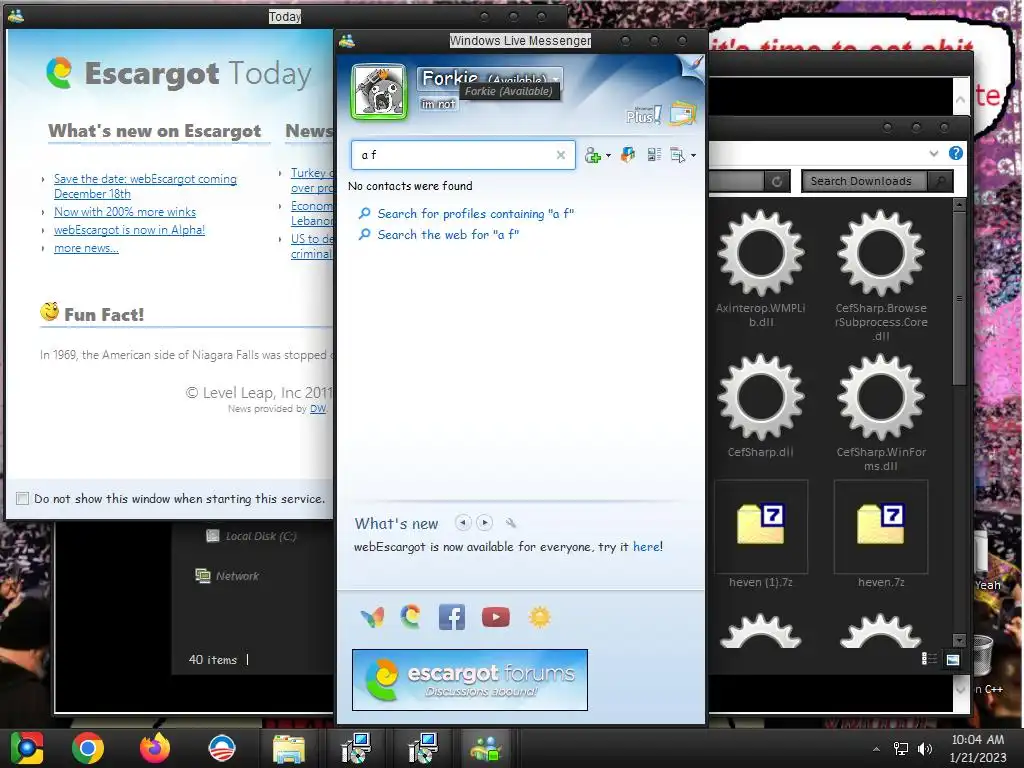1024x768 pixels.
Task: Open Firefox from the taskbar
Action: 155,748
